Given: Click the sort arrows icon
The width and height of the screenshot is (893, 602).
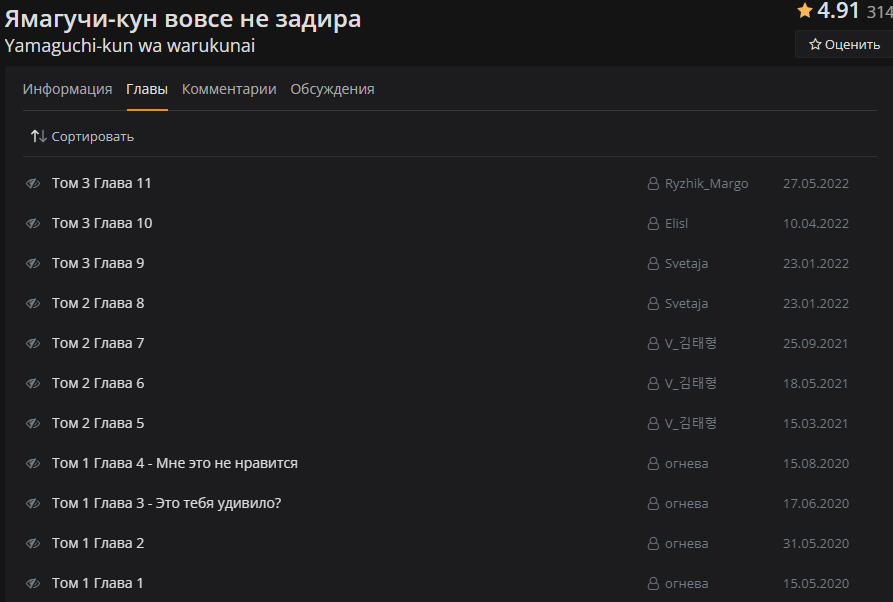Looking at the screenshot, I should pyautogui.click(x=38, y=136).
